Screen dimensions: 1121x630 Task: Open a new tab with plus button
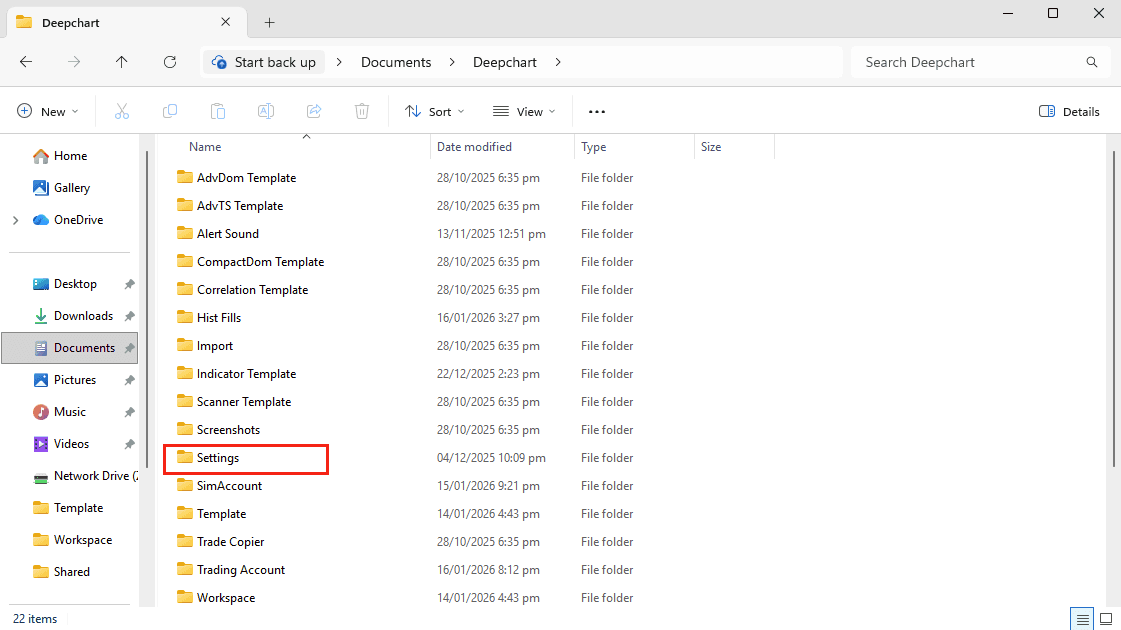click(270, 23)
